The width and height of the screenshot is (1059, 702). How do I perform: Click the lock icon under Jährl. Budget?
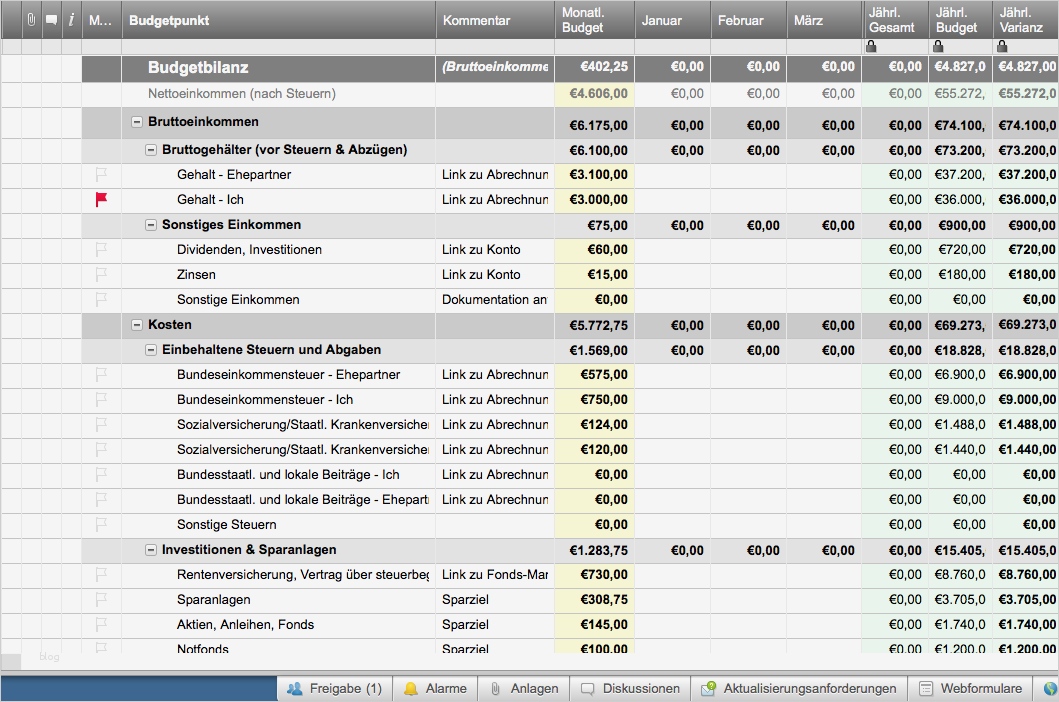tap(938, 47)
